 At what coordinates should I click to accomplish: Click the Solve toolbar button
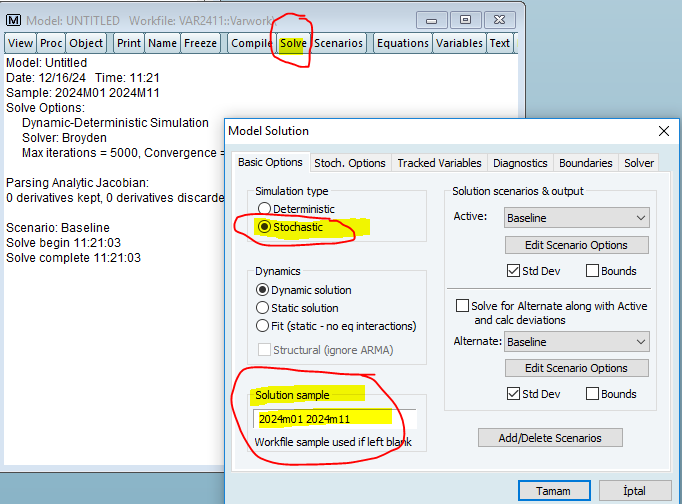(293, 43)
